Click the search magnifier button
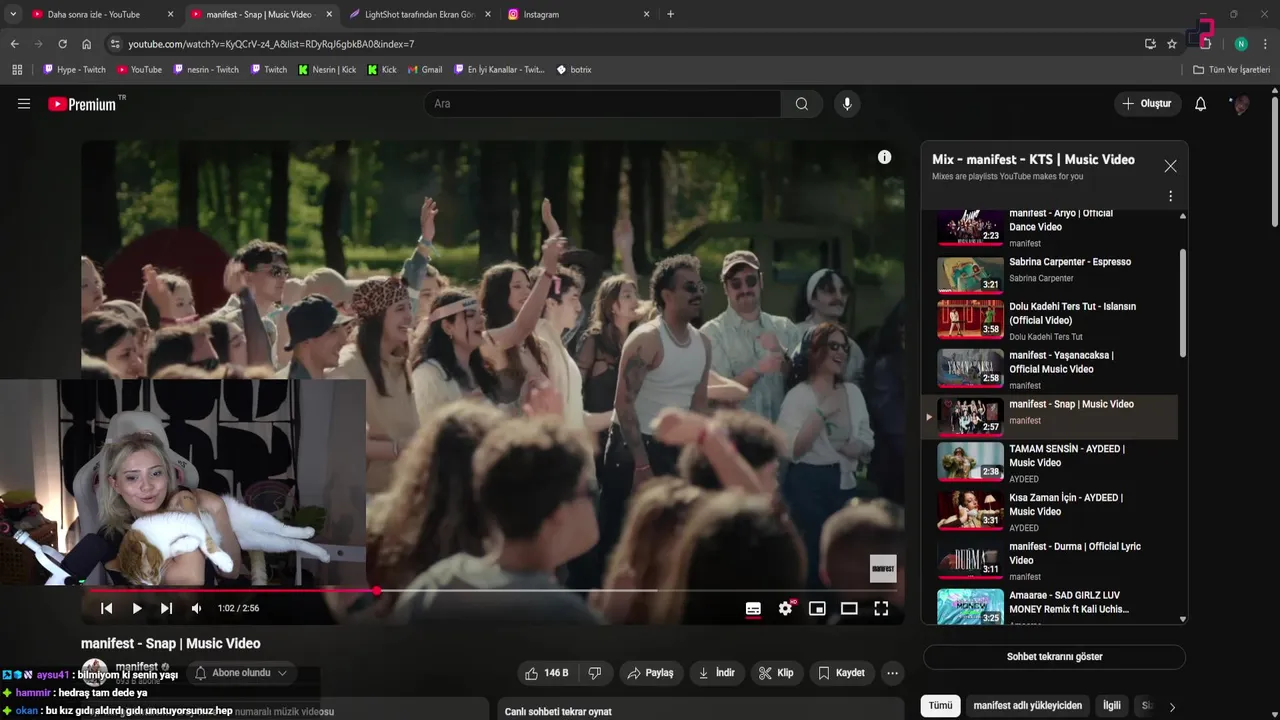Screen dimensions: 1280x720 (x=802, y=104)
